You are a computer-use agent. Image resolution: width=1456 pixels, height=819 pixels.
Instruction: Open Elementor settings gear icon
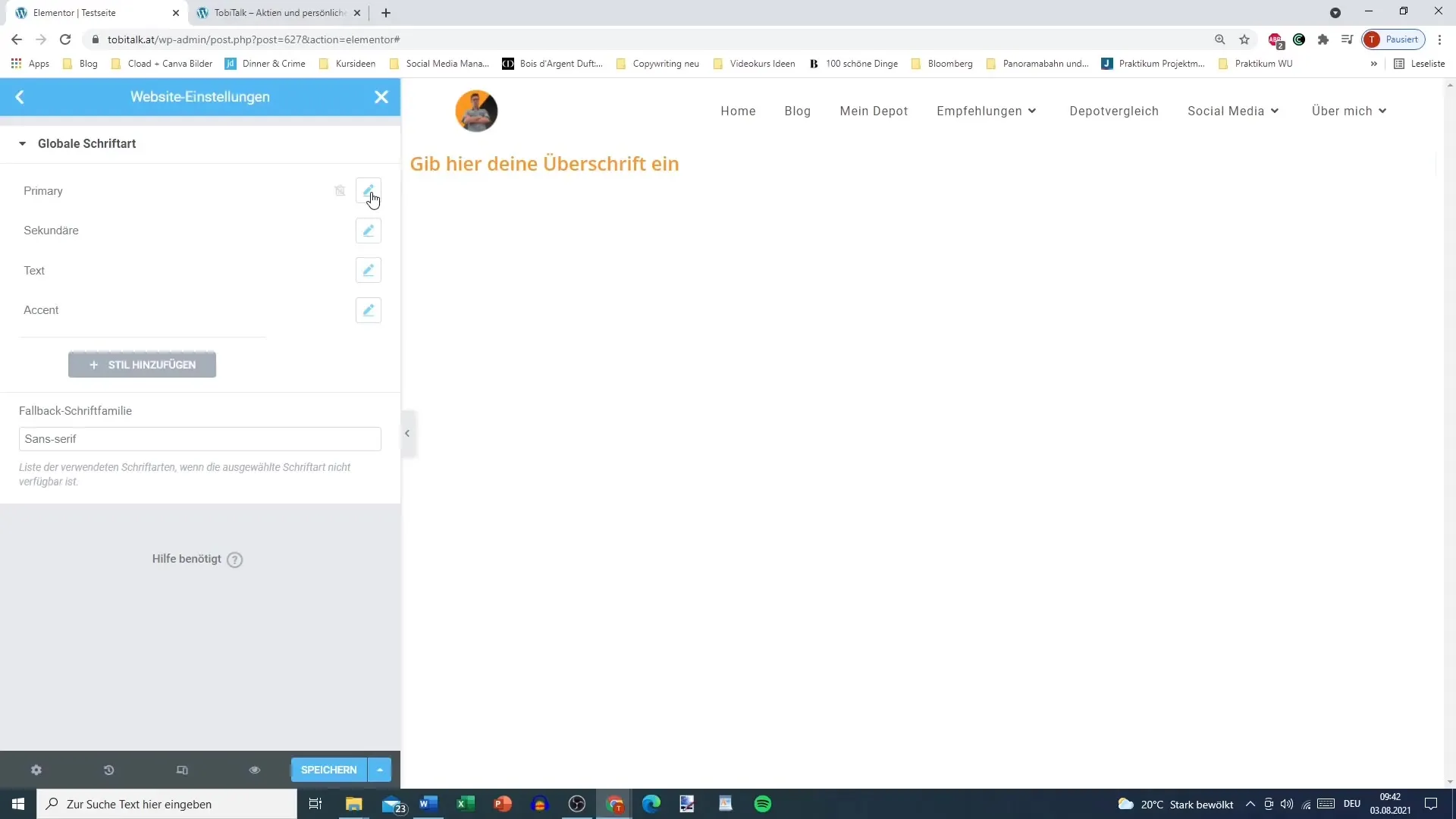click(x=36, y=770)
